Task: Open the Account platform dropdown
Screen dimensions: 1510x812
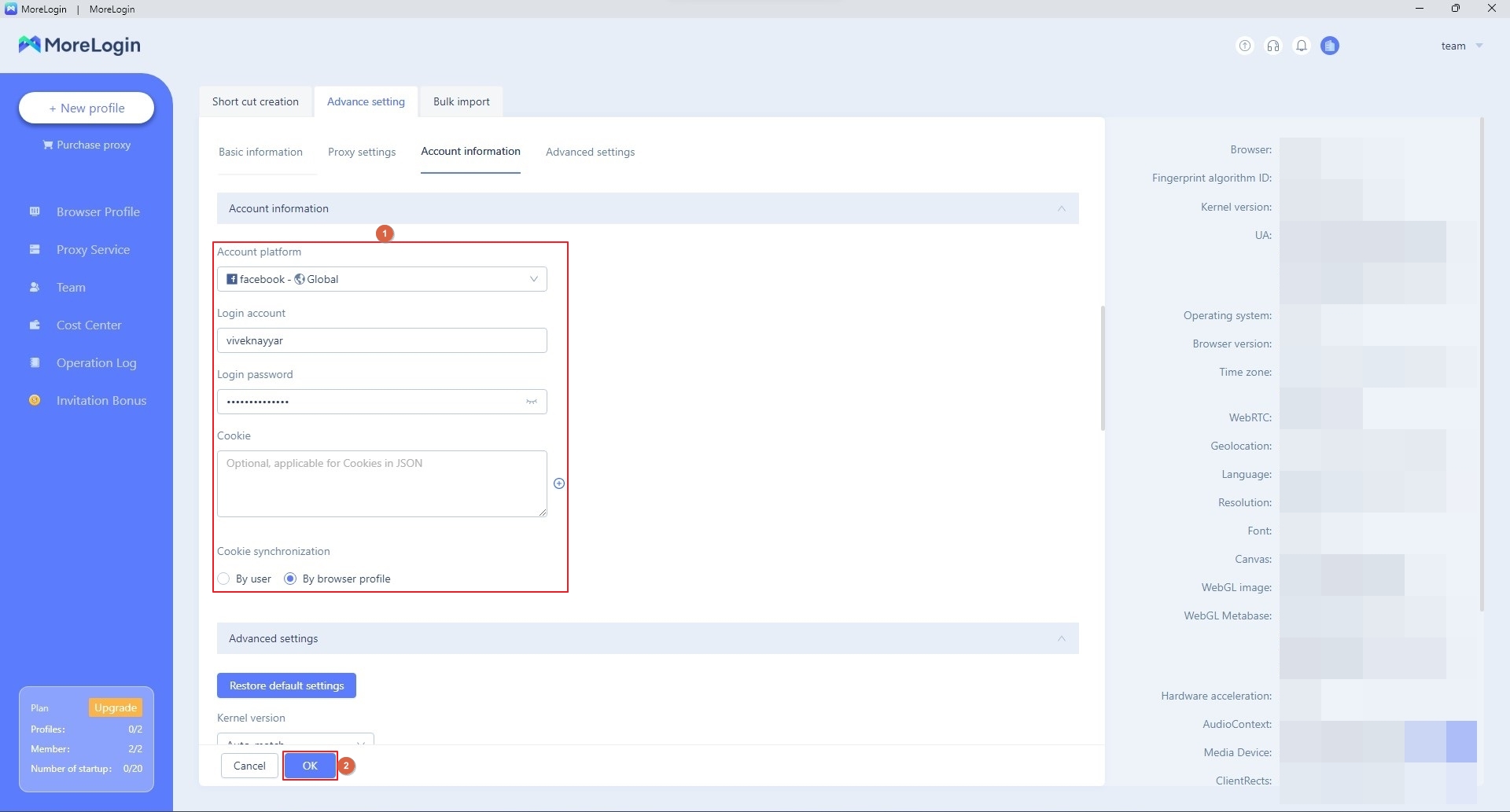Action: click(382, 279)
